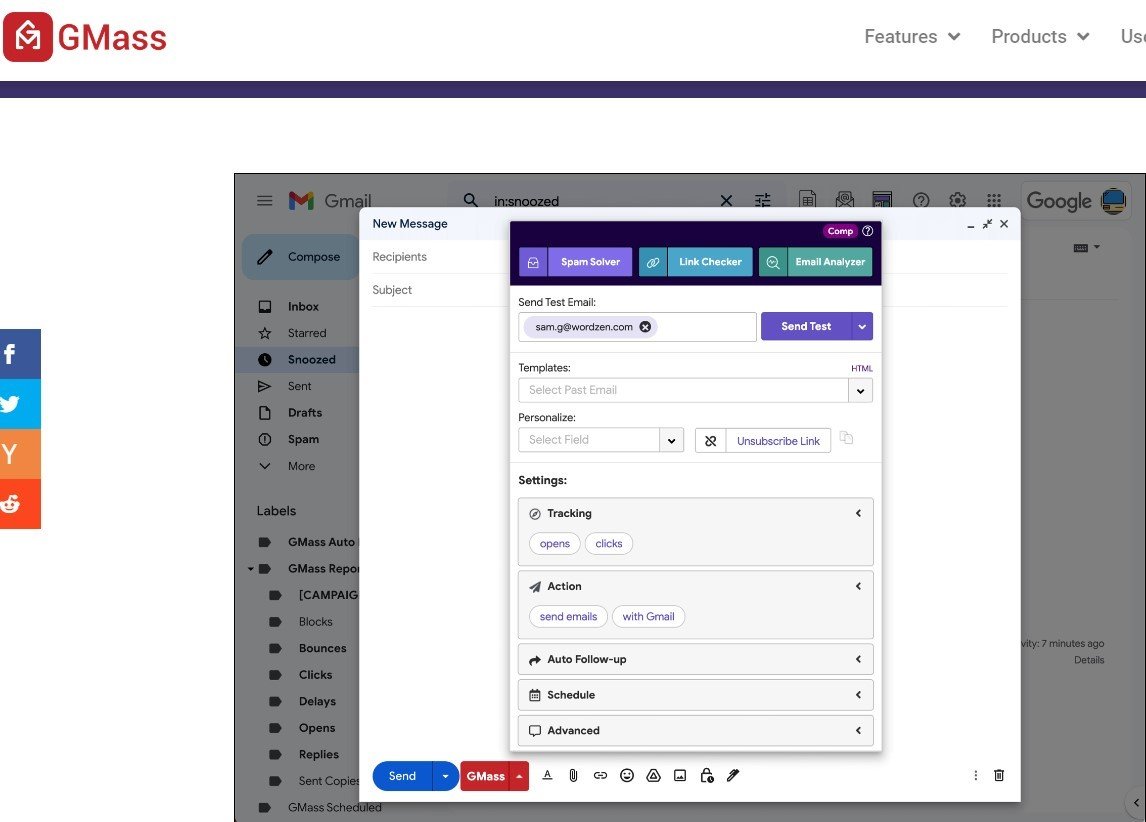This screenshot has height=822, width=1146.
Task: Clear the in:snoozed search
Action: click(x=726, y=200)
